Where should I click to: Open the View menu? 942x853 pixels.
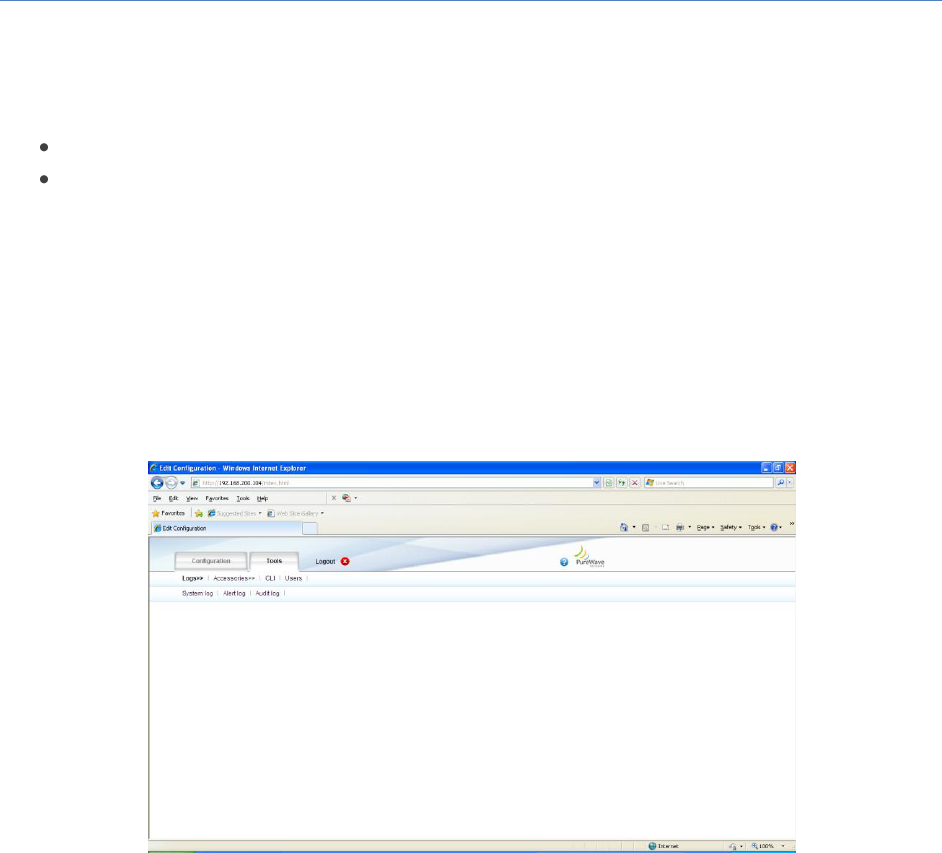[192, 499]
